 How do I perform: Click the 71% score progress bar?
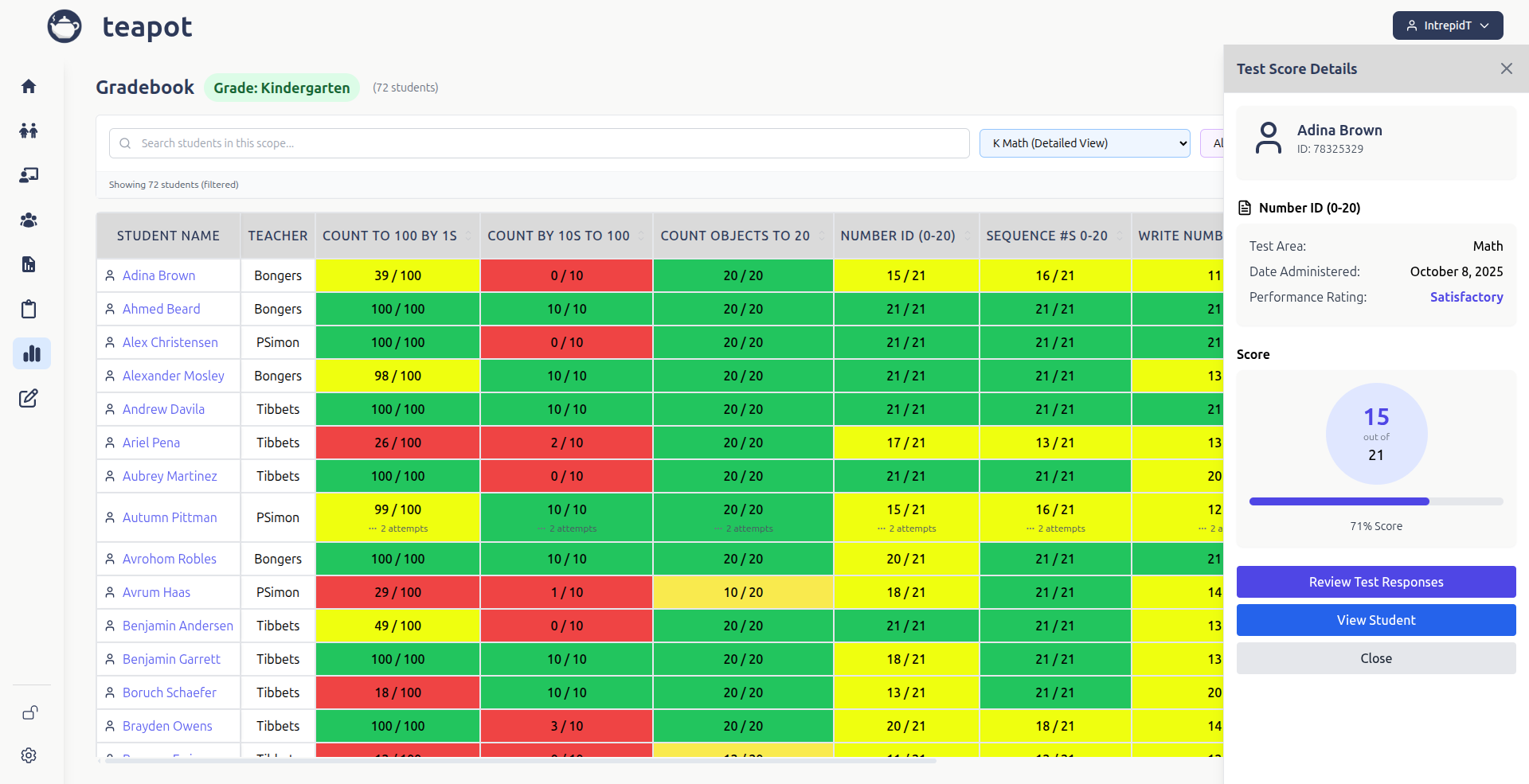pos(1375,501)
